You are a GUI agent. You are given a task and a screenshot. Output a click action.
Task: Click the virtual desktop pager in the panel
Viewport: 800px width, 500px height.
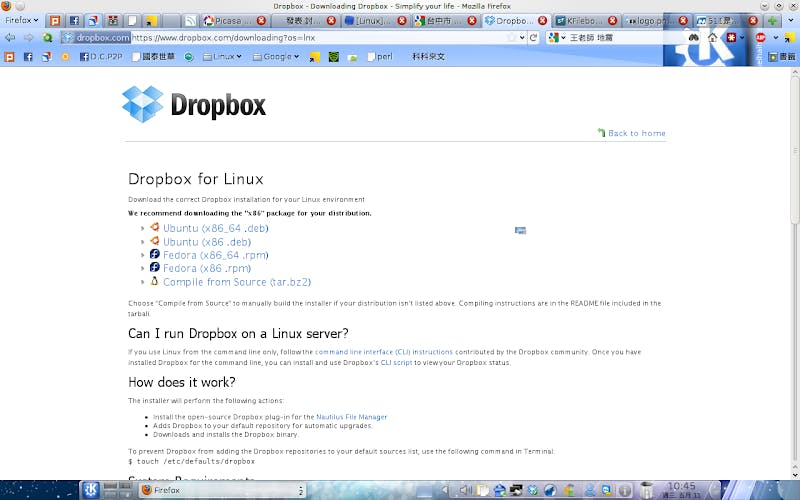tap(118, 490)
